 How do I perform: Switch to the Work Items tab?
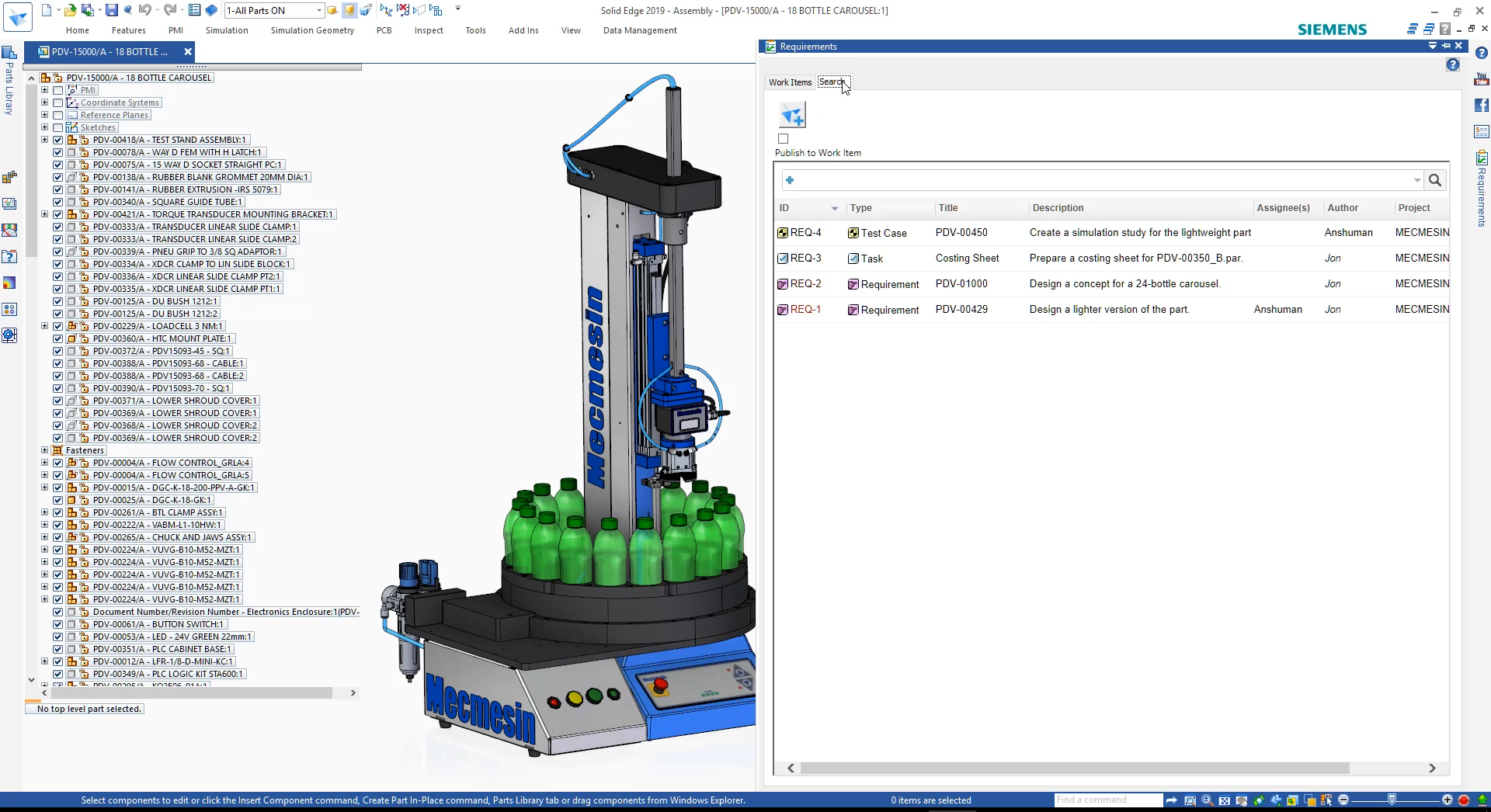[789, 82]
